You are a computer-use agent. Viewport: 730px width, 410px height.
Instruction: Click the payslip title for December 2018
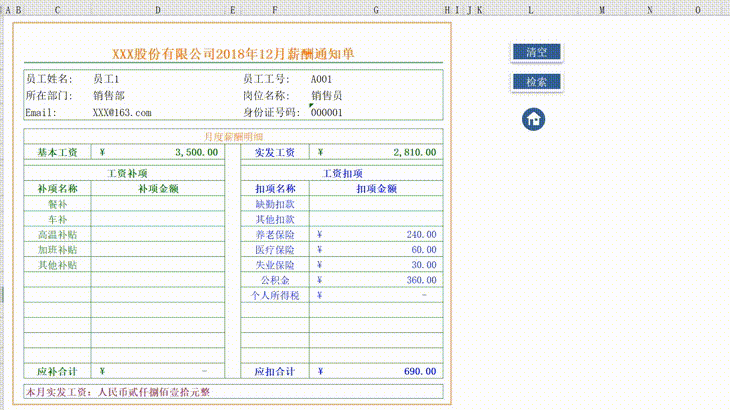pyautogui.click(x=233, y=54)
